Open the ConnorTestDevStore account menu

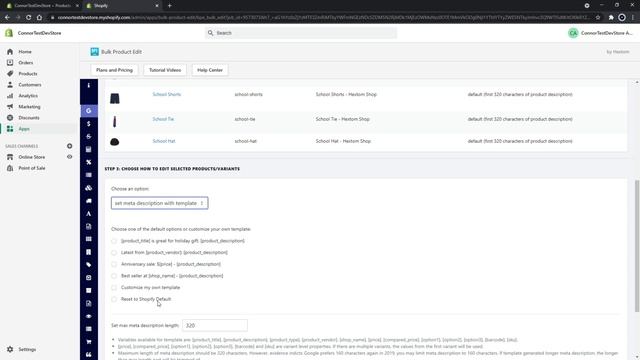(x=600, y=33)
